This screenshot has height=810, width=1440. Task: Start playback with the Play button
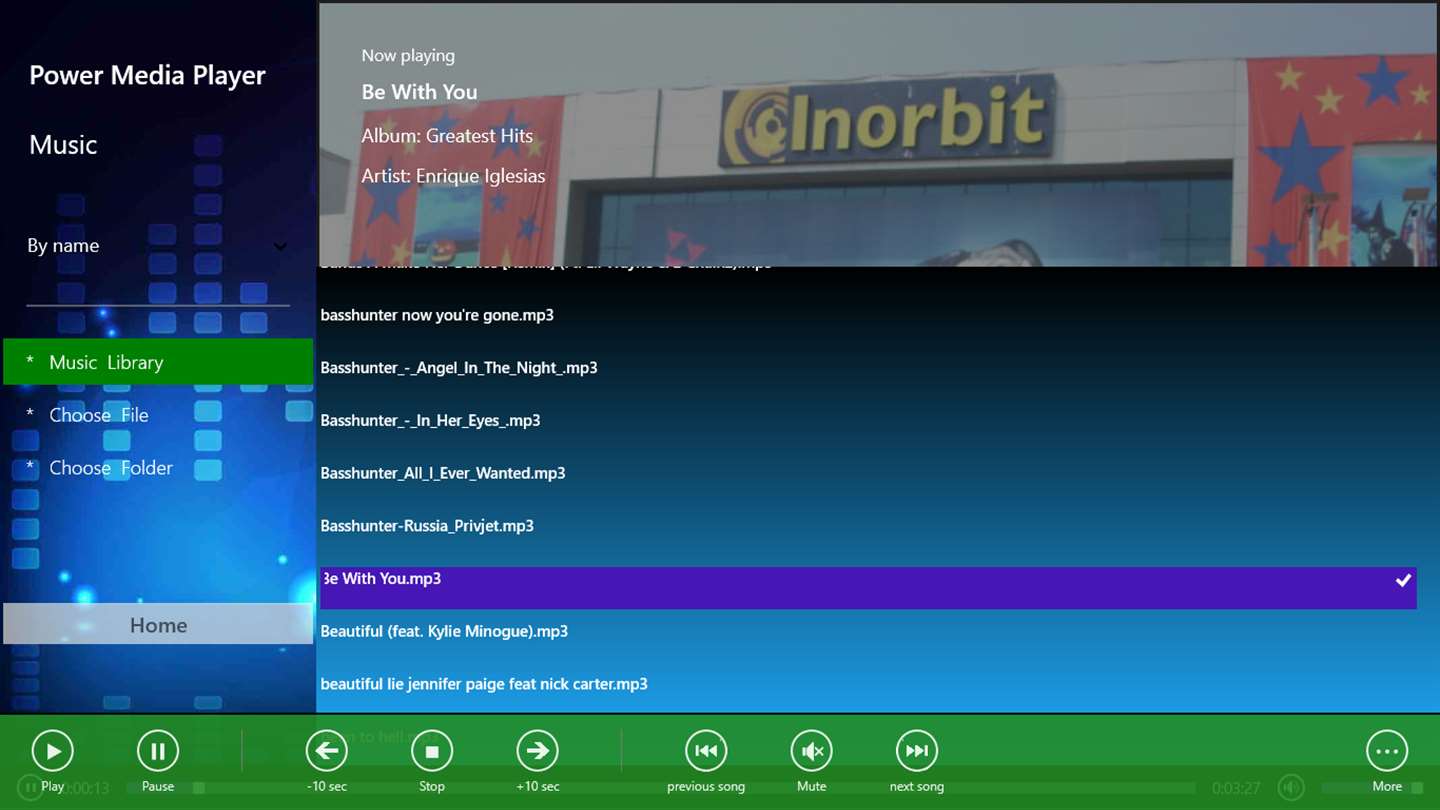pyautogui.click(x=53, y=751)
